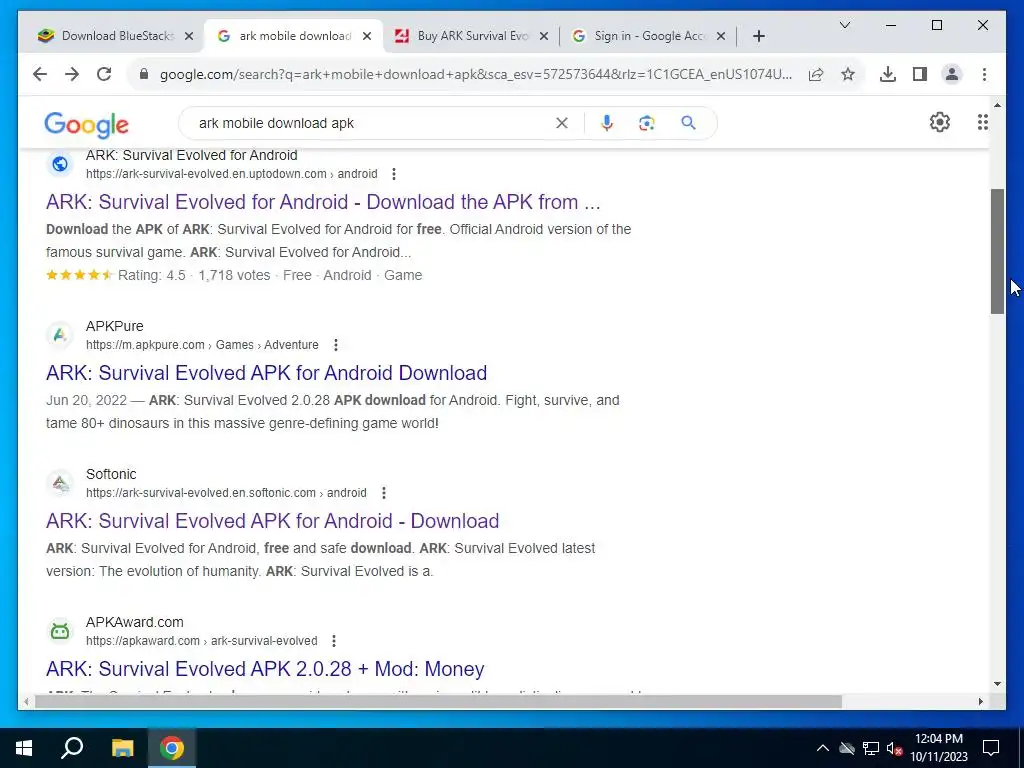View site information via the lock icon
The width and height of the screenshot is (1024, 768).
point(144,74)
